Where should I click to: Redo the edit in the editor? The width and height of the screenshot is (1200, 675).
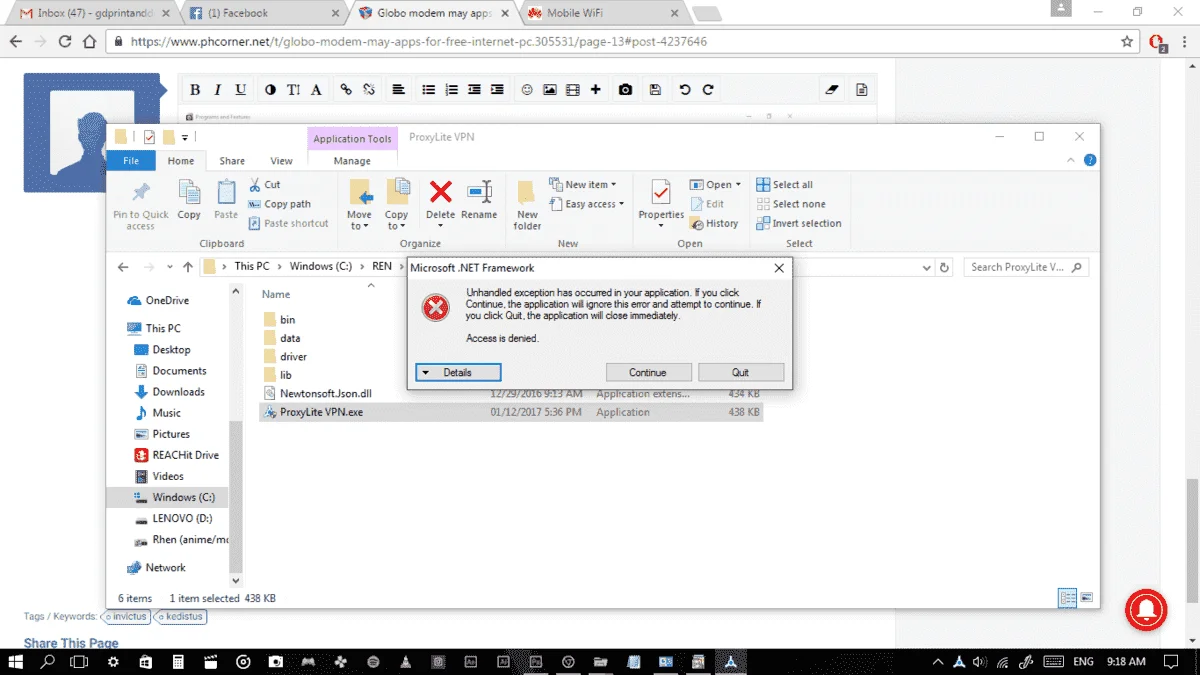(x=708, y=89)
